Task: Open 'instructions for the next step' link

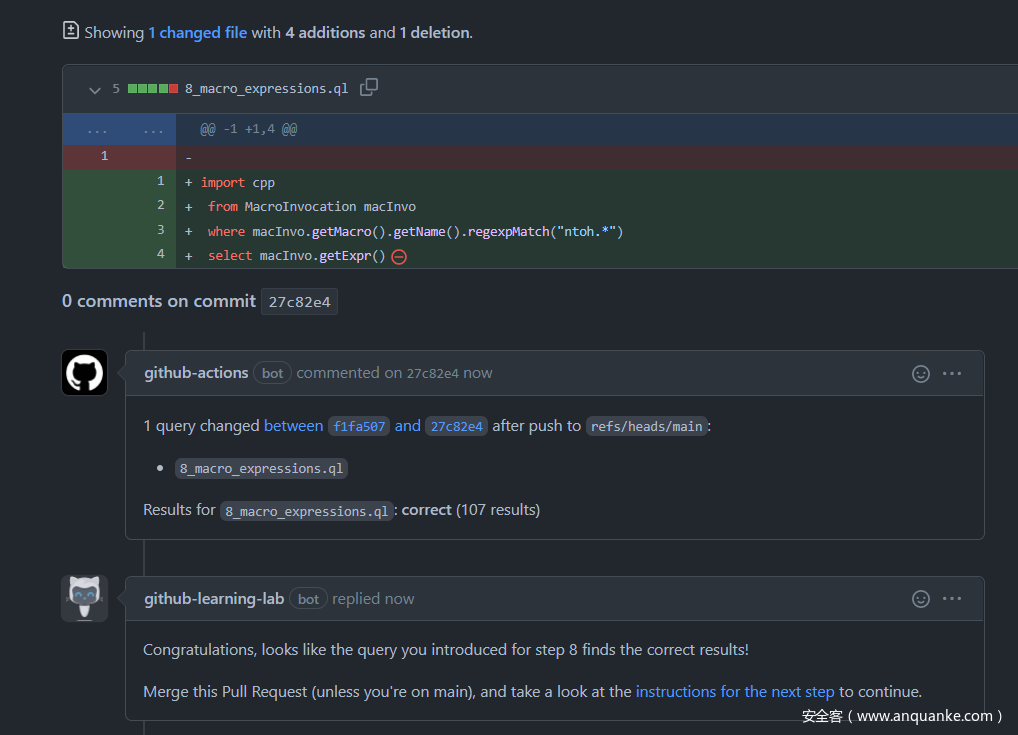Action: pyautogui.click(x=734, y=691)
